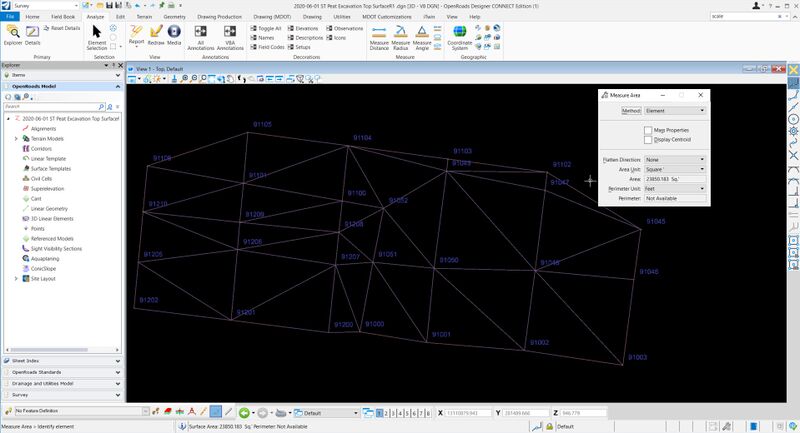Switch to the Home ribbon tab
This screenshot has width=800, height=433.
coord(32,16)
